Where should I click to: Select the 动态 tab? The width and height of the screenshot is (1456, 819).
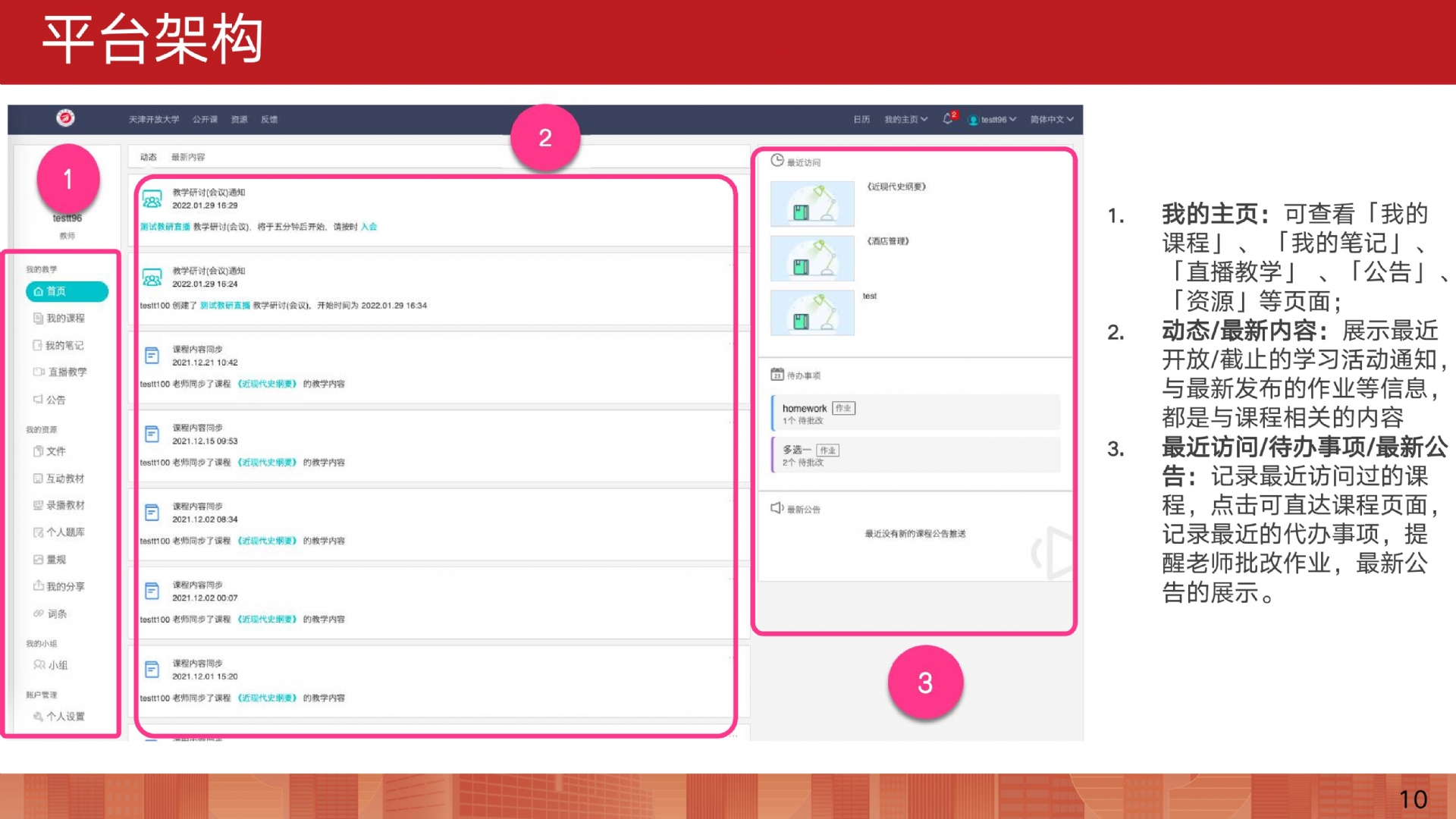click(x=148, y=157)
